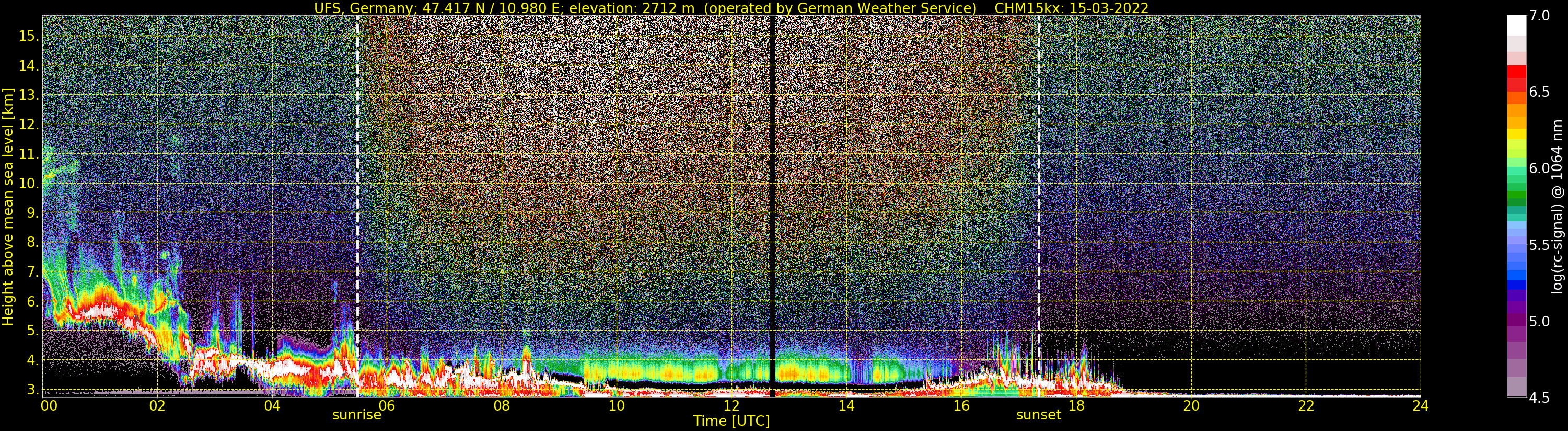Screen dimensions: 1568x431
Task: Click the red colorbar swatch just above the 6.5 mark
Action: point(1517,84)
